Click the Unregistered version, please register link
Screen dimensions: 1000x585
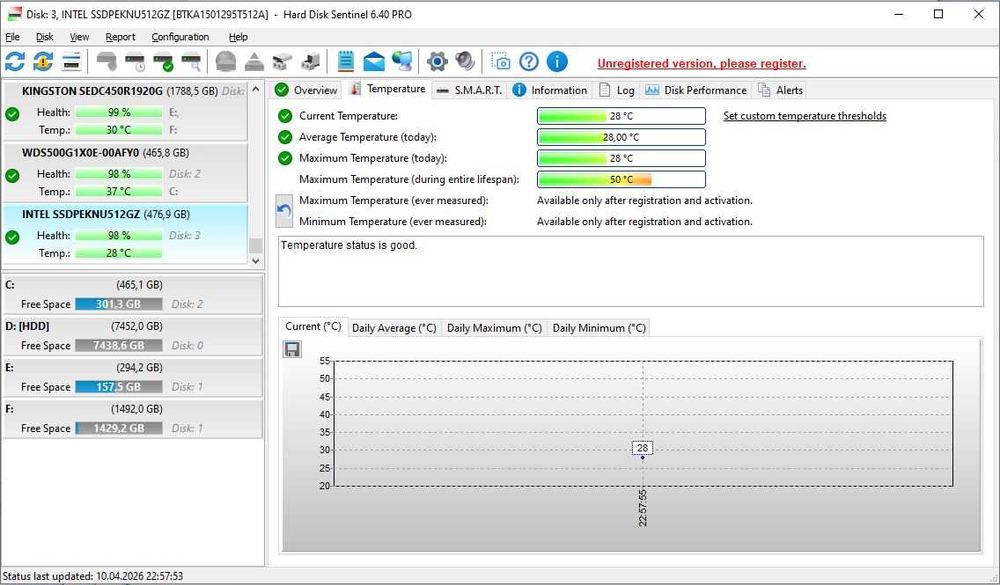click(702, 64)
